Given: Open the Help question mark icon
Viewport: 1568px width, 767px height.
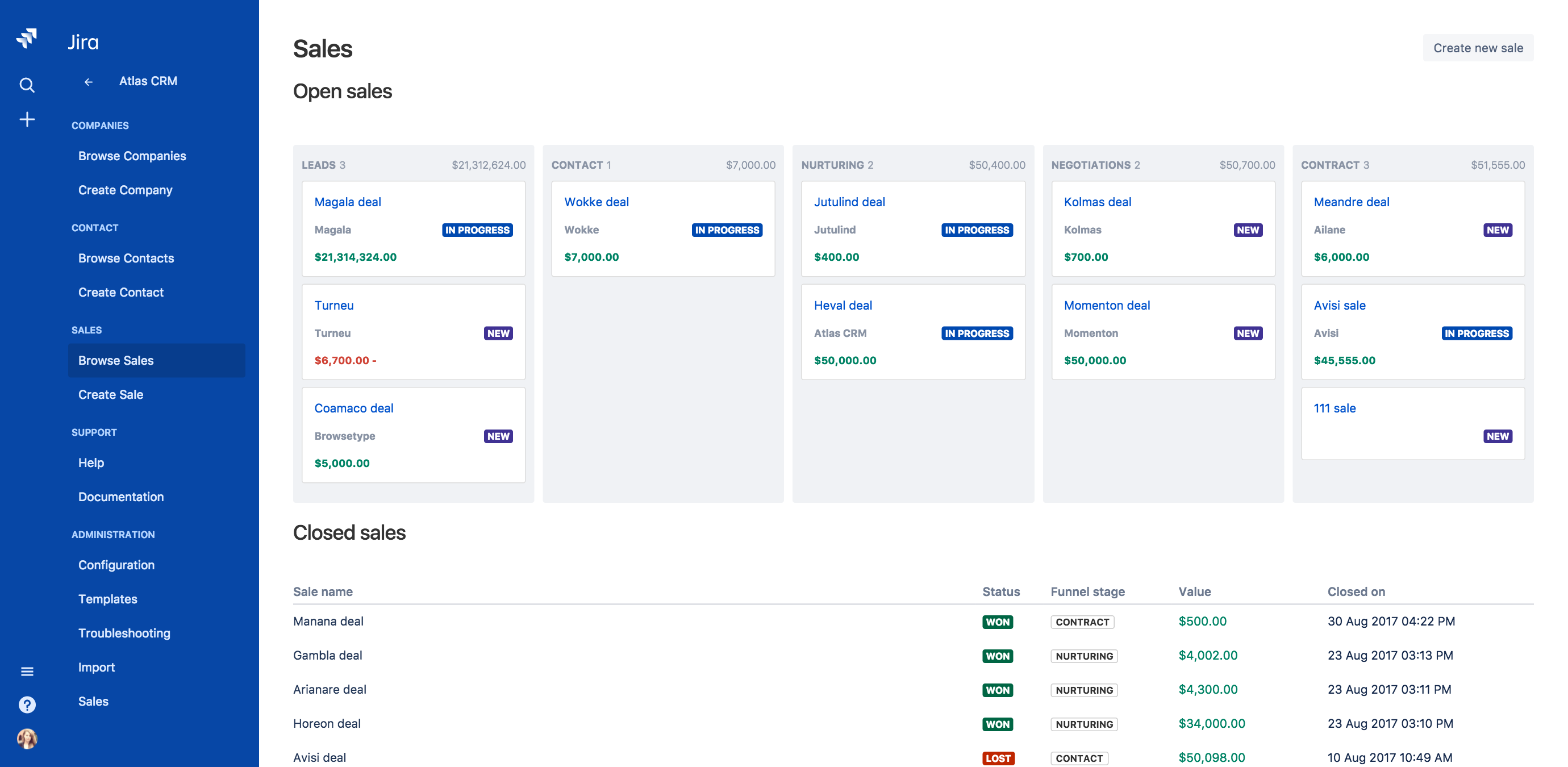Looking at the screenshot, I should pyautogui.click(x=27, y=705).
